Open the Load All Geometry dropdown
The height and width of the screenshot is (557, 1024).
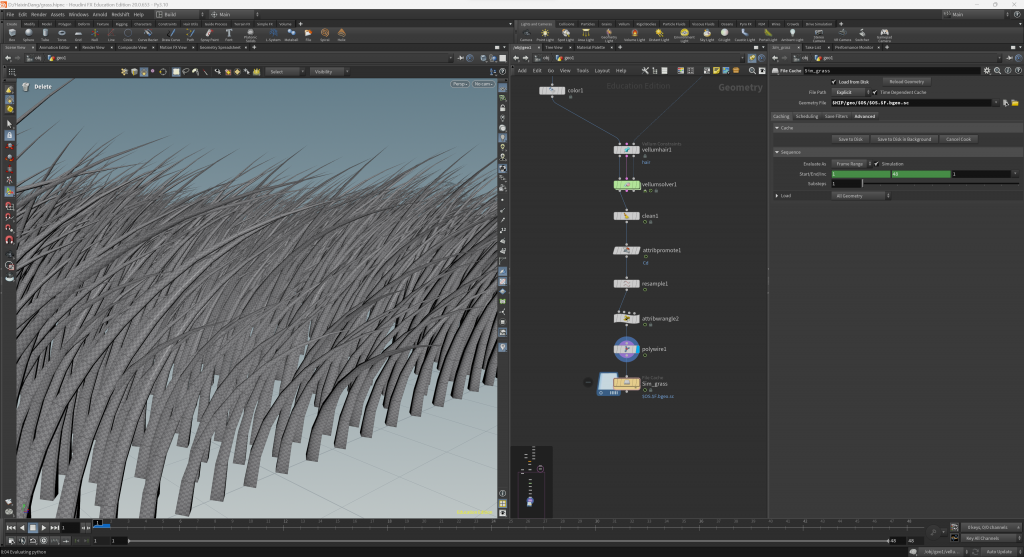pyautogui.click(x=861, y=196)
